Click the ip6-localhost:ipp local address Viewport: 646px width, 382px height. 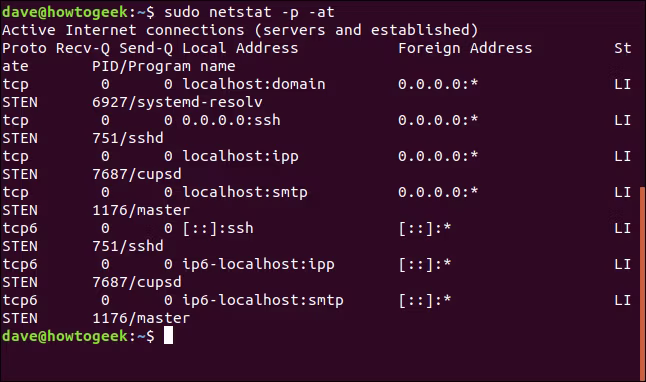point(258,264)
